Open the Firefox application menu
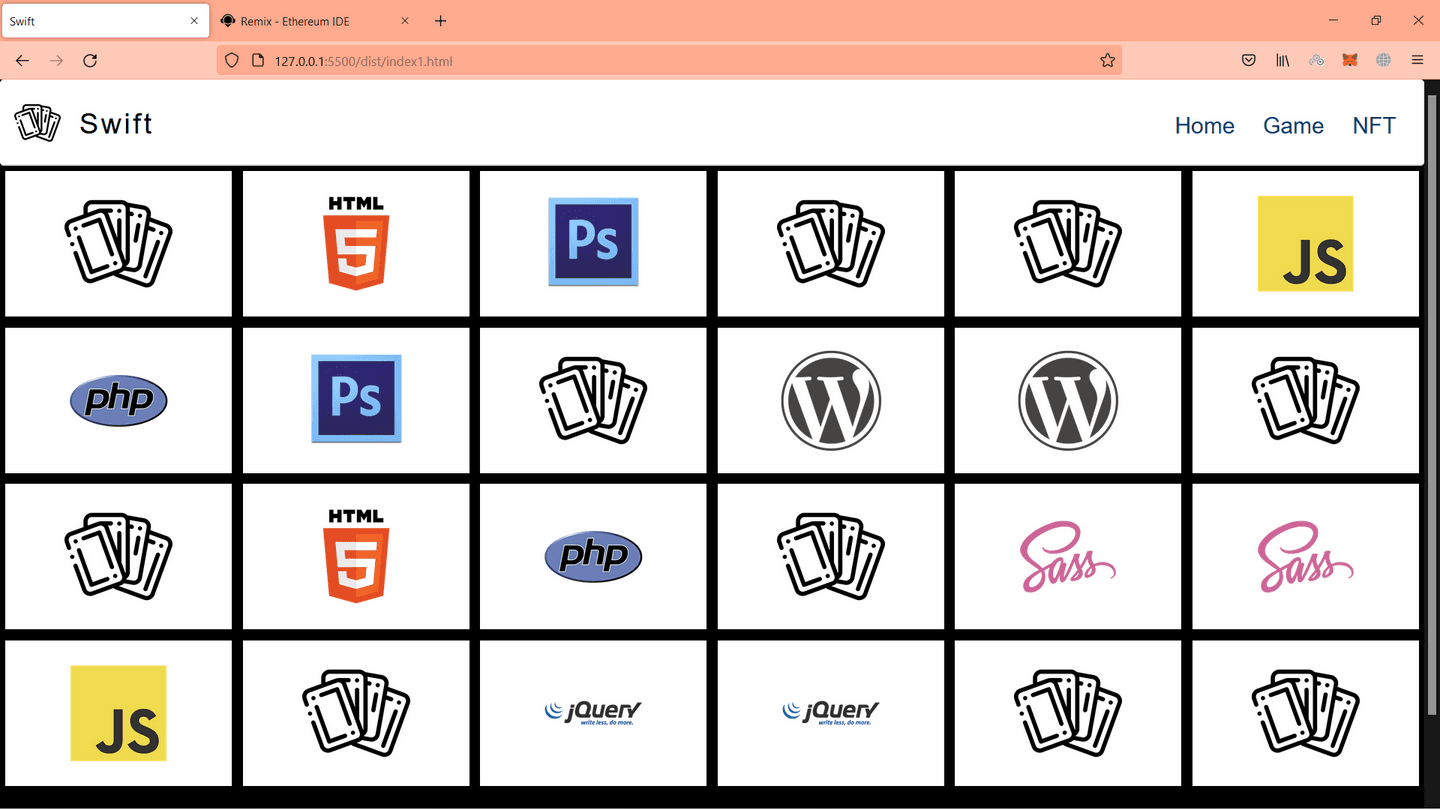 1417,61
